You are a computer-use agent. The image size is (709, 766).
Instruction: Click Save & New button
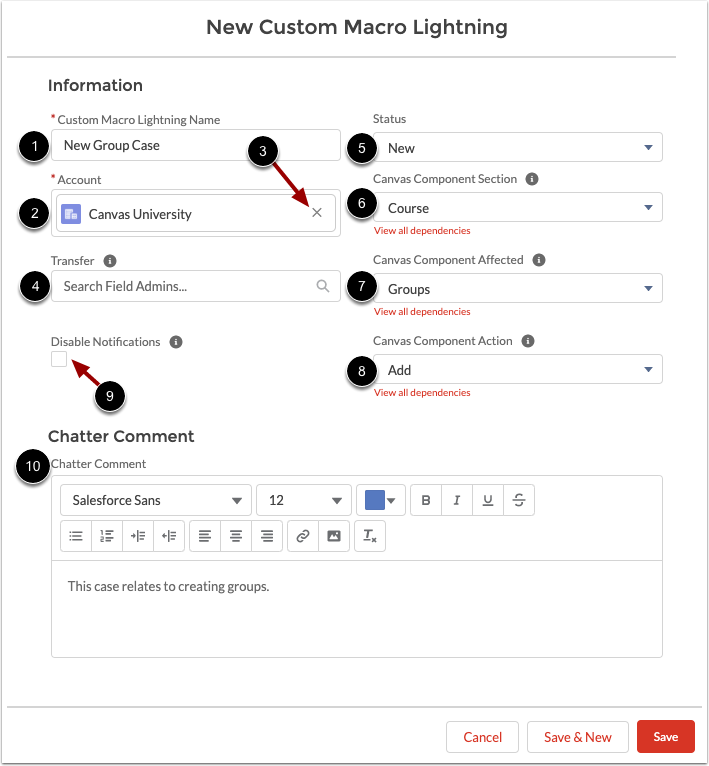point(578,737)
